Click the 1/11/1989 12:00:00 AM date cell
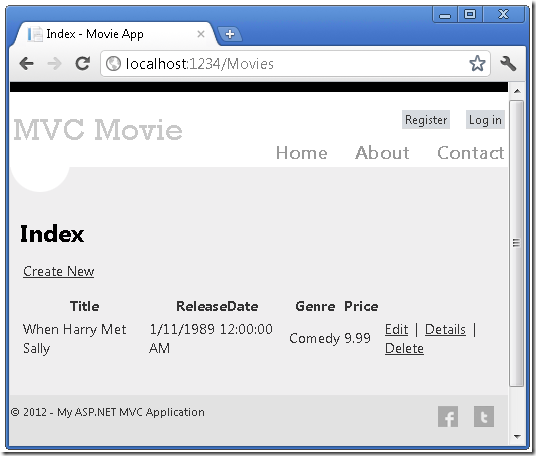 [211, 339]
